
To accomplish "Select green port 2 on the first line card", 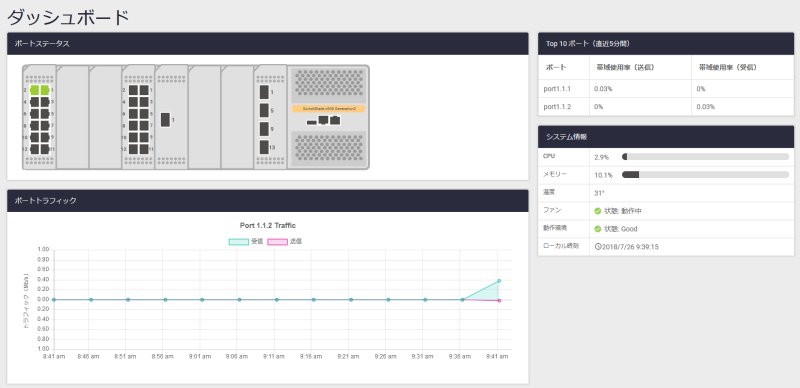I will pyautogui.click(x=34, y=90).
